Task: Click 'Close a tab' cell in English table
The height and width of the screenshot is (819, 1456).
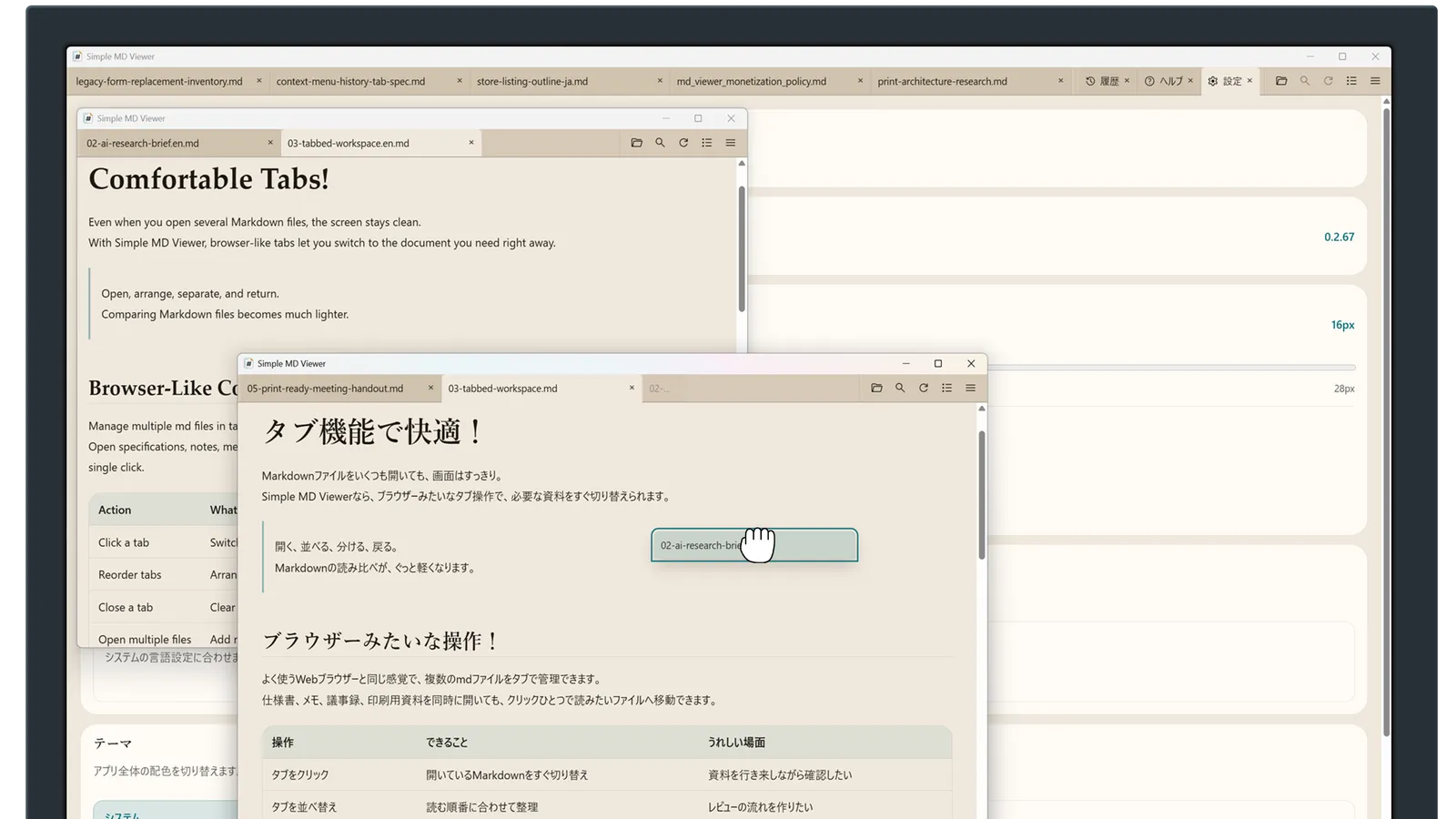Action: coord(126,608)
